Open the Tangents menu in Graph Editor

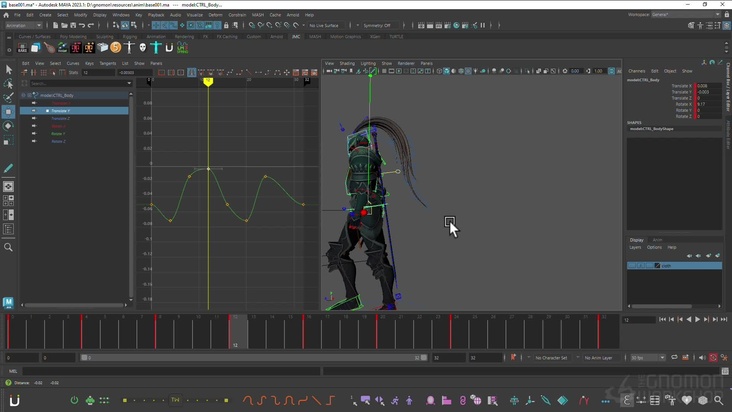[x=107, y=63]
